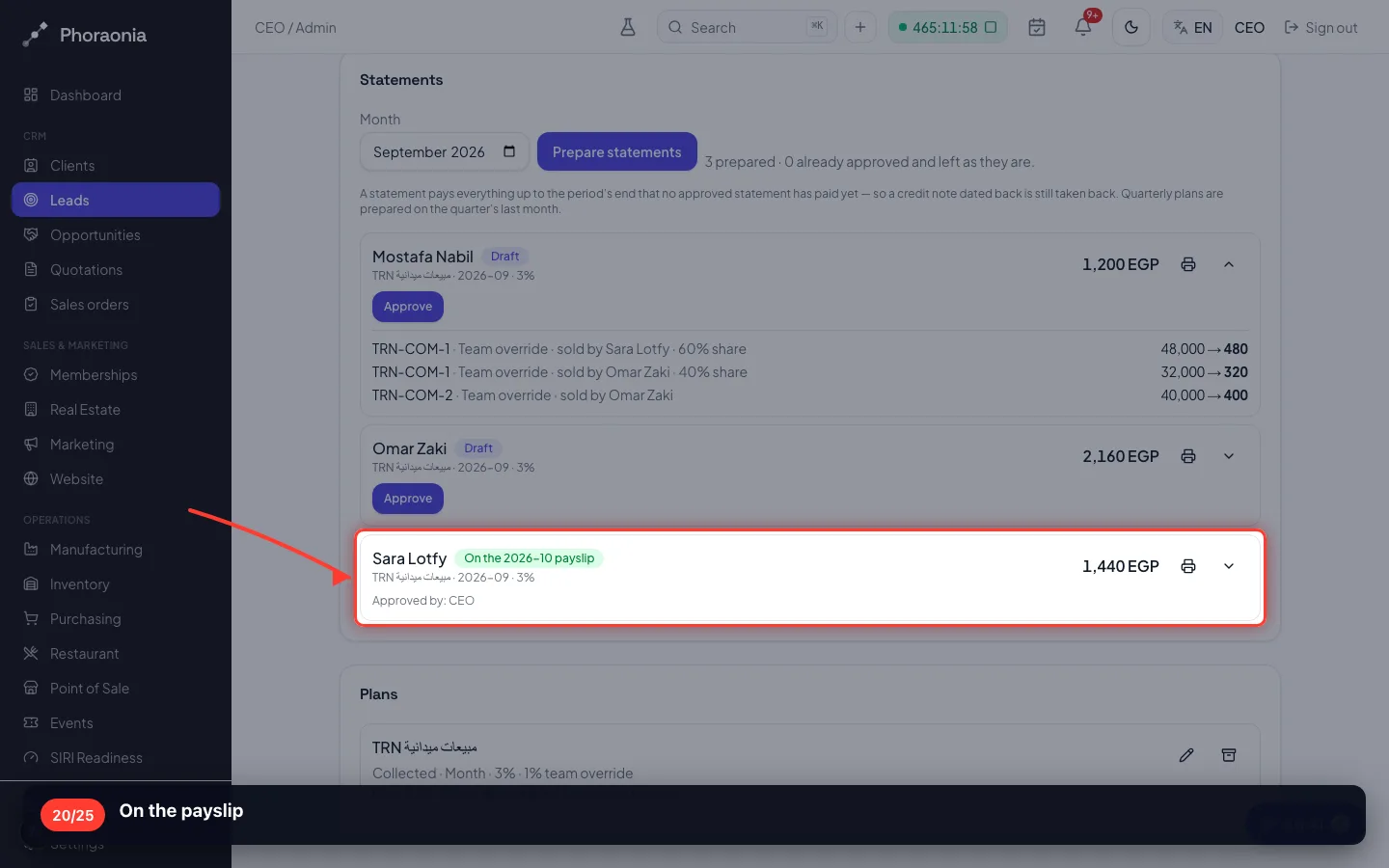Viewport: 1389px width, 868px height.
Task: Expand Omar Zaki's statement details
Action: pyautogui.click(x=1229, y=456)
